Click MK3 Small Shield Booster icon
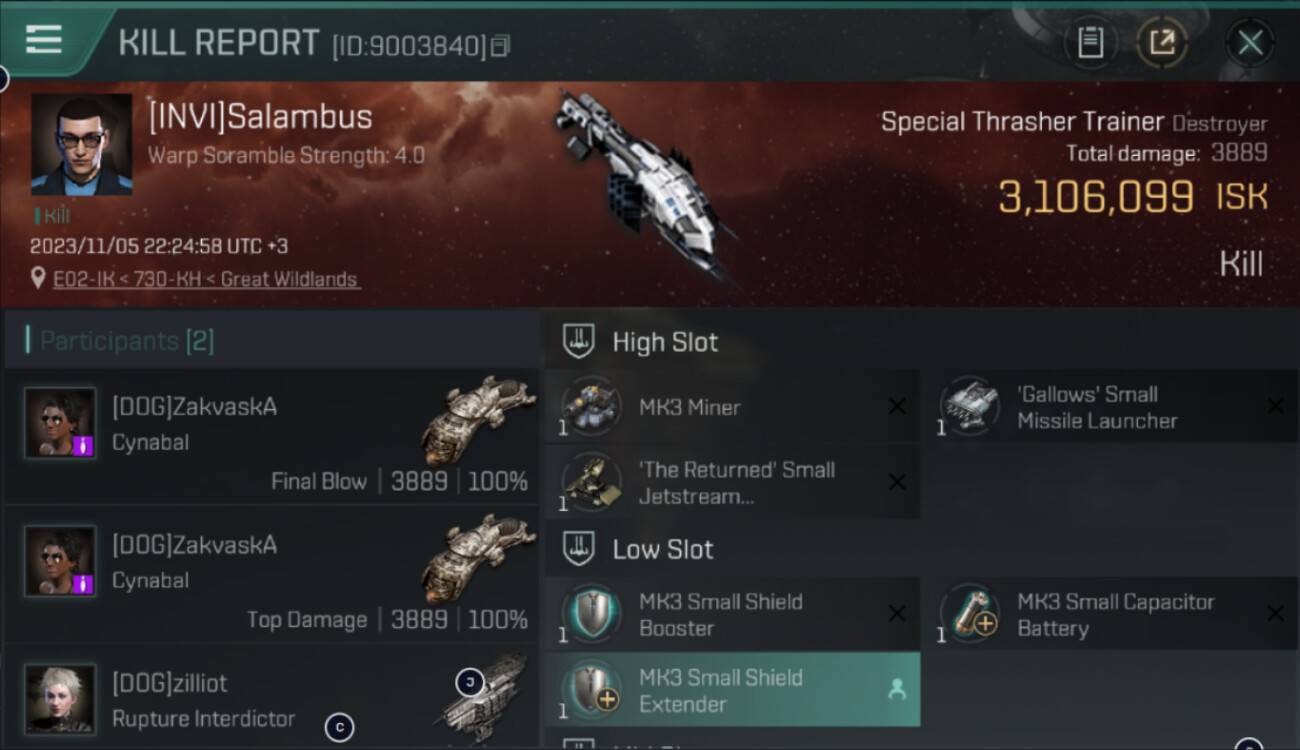Image resolution: width=1300 pixels, height=750 pixels. [591, 614]
